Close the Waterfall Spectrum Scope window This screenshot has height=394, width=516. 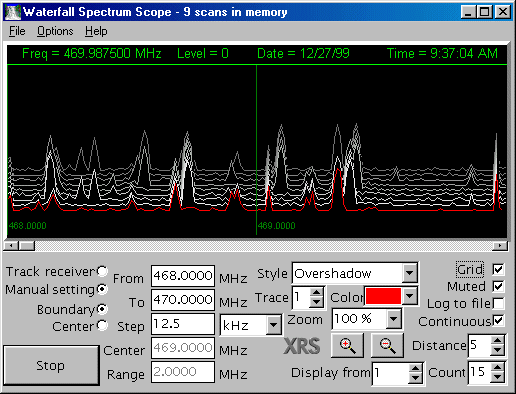coord(502,12)
